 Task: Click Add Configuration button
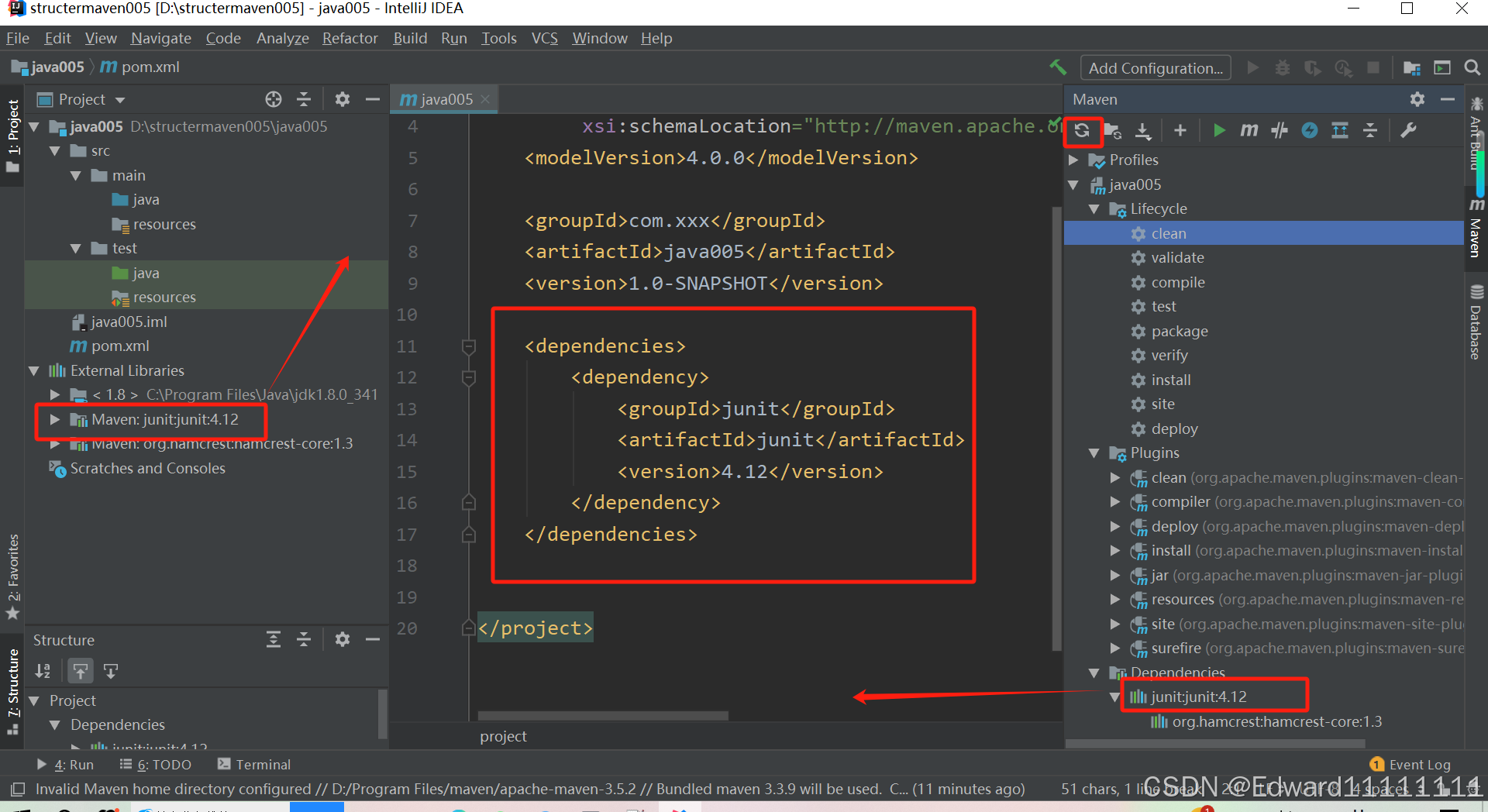[1156, 68]
